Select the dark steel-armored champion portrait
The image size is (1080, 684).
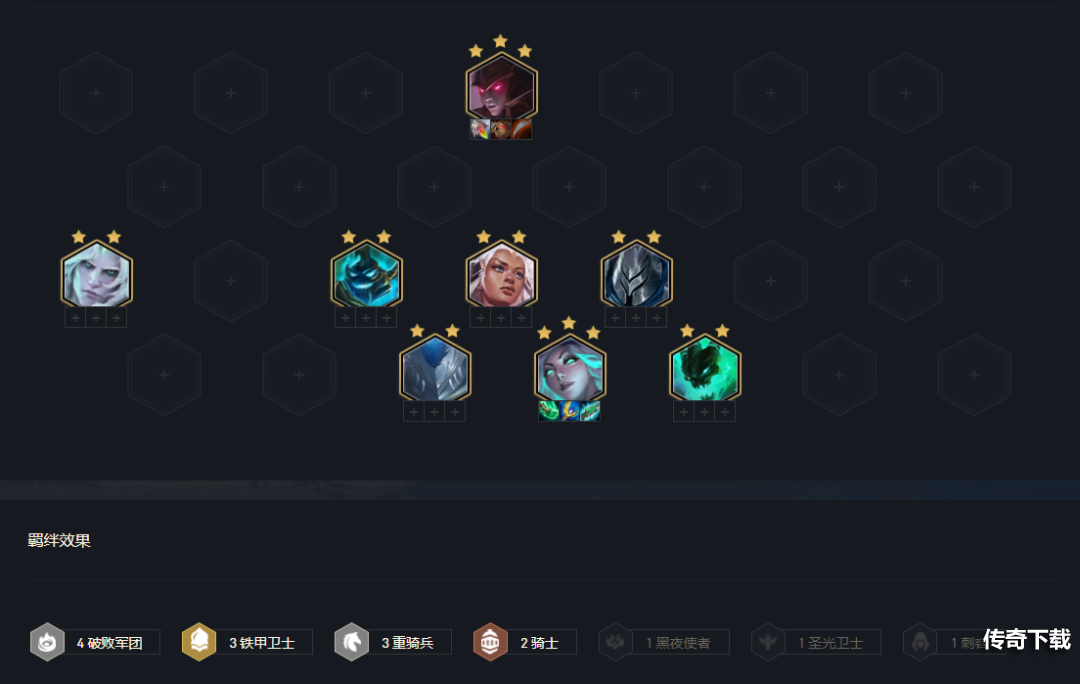click(636, 274)
